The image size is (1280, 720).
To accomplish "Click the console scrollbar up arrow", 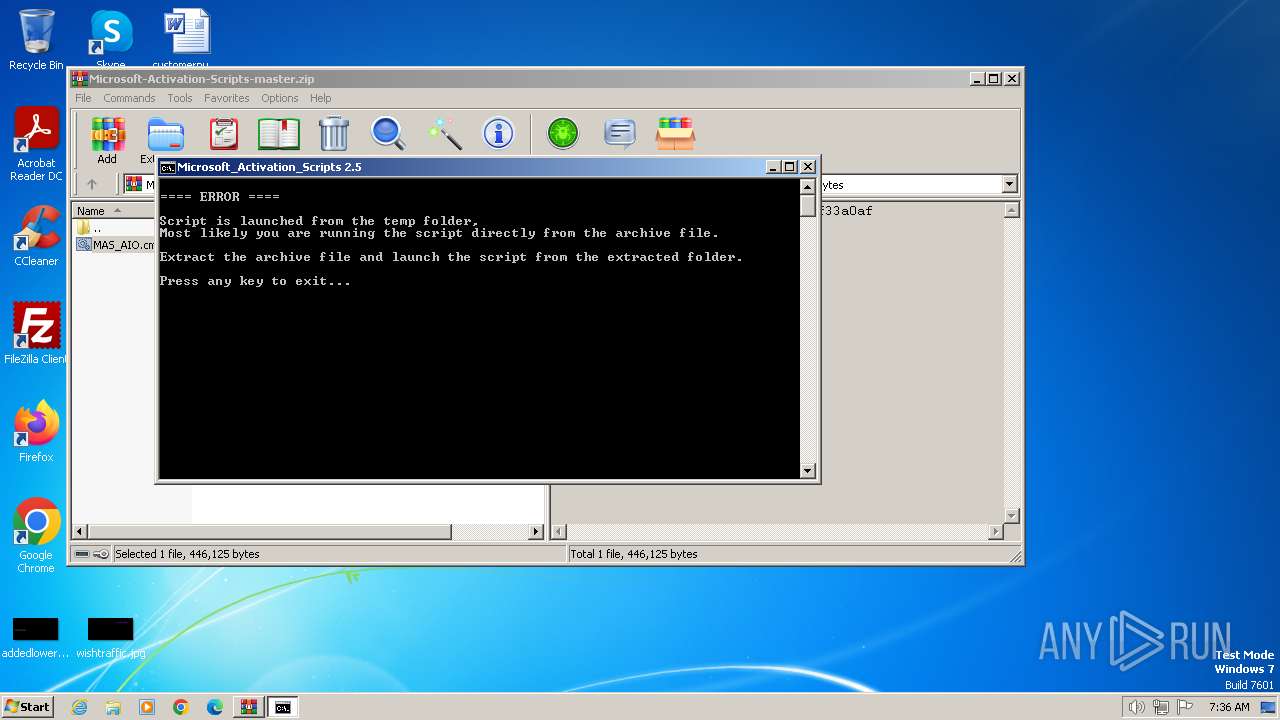I will pos(808,186).
